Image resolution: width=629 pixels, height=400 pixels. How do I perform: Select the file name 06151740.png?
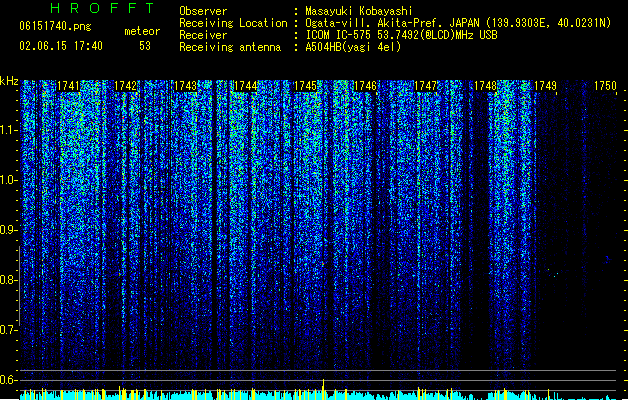point(55,27)
